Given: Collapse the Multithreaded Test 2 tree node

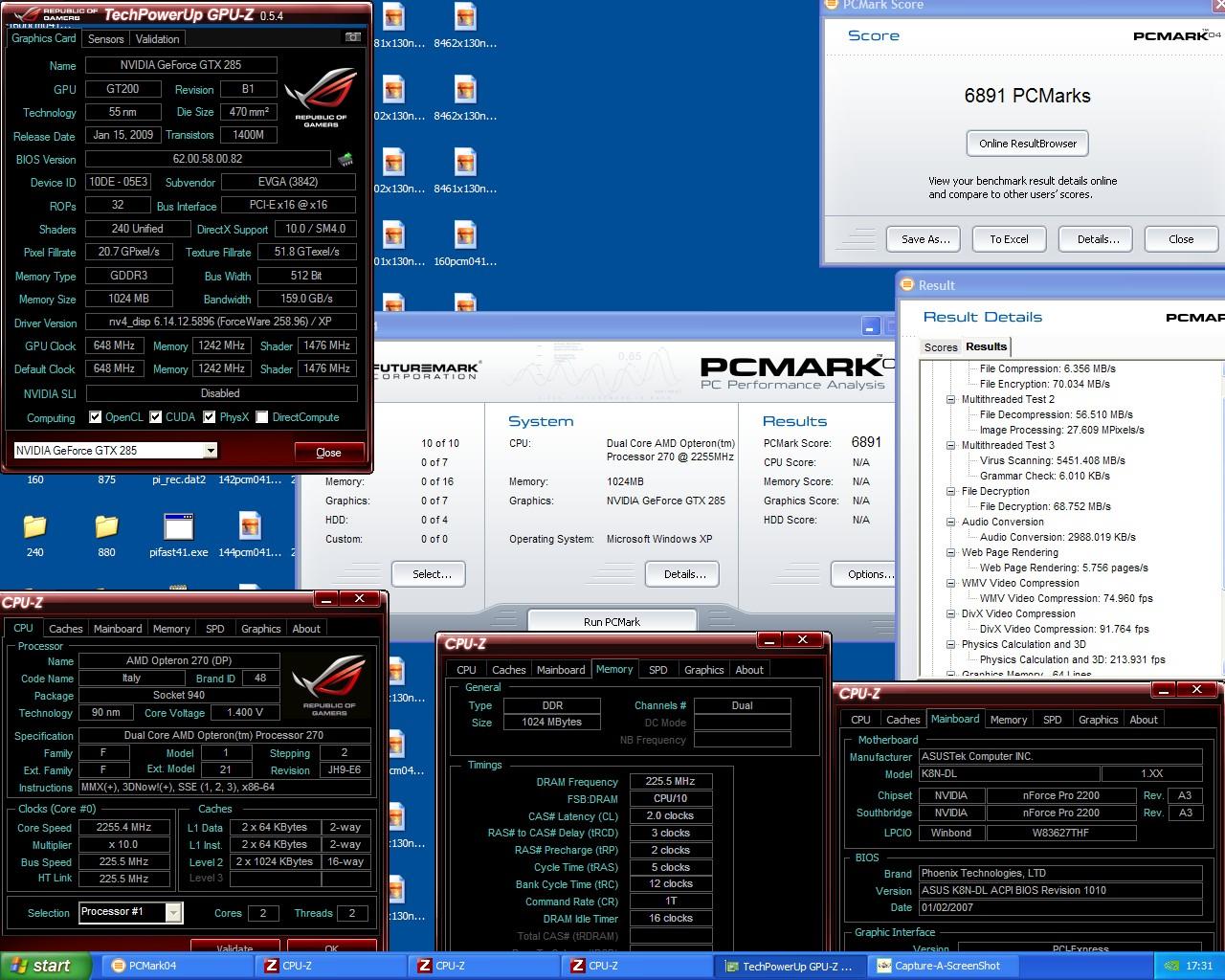Looking at the screenshot, I should [950, 399].
